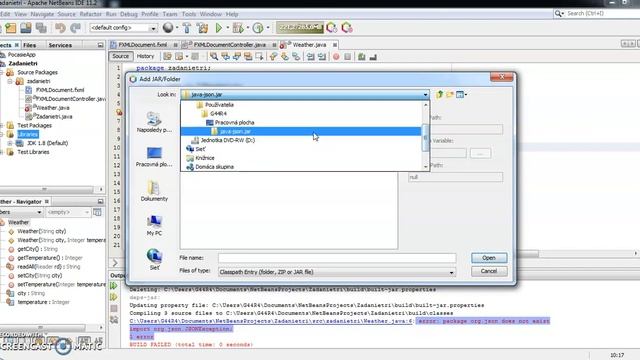The height and width of the screenshot is (360, 640).
Task: Switch to FXMLDocumentController.java tab
Action: coord(229,45)
